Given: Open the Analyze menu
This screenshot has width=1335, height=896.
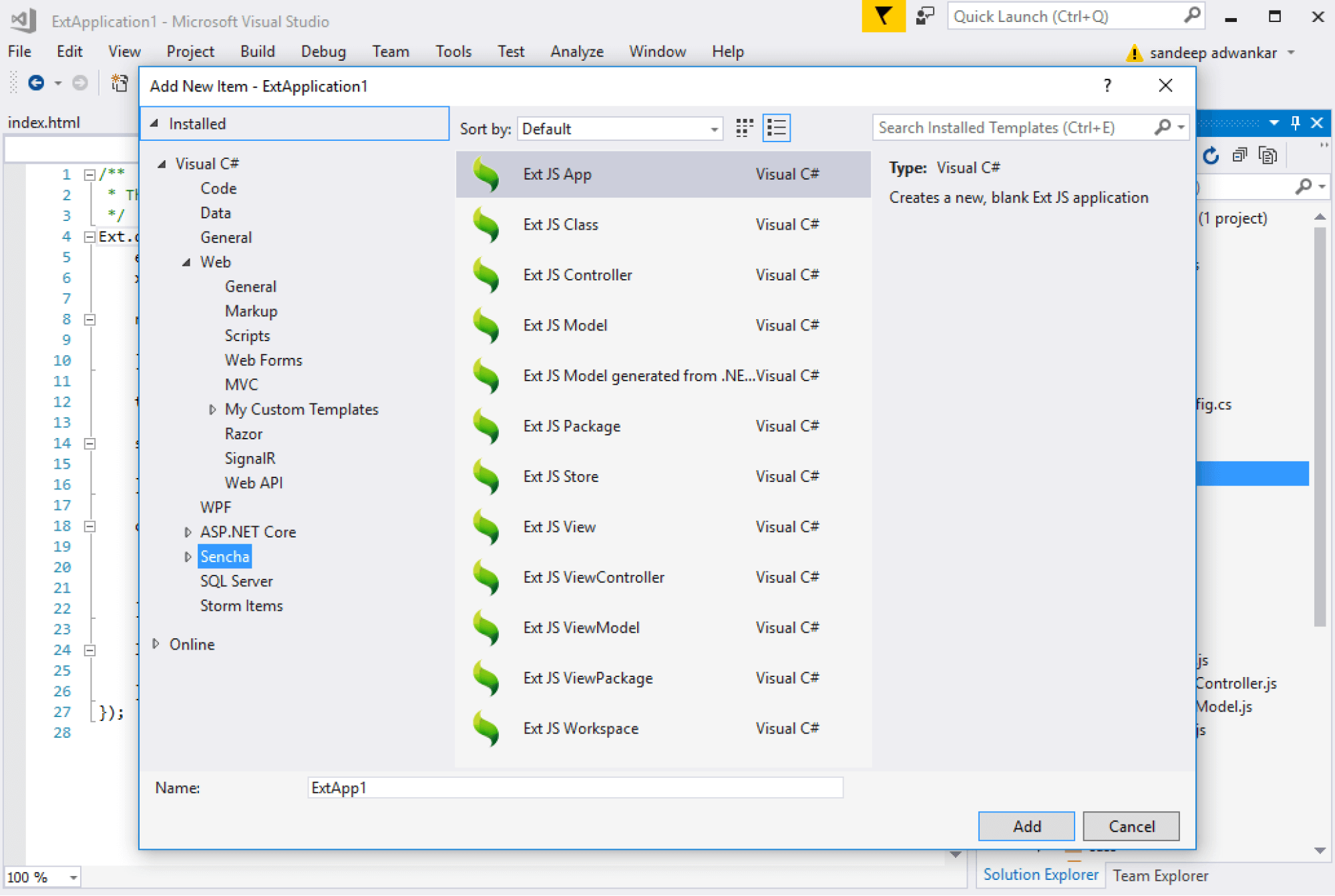Looking at the screenshot, I should pos(576,51).
